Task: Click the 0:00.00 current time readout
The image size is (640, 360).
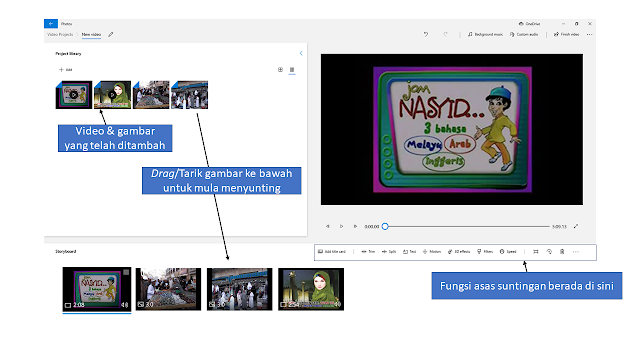Action: 371,227
